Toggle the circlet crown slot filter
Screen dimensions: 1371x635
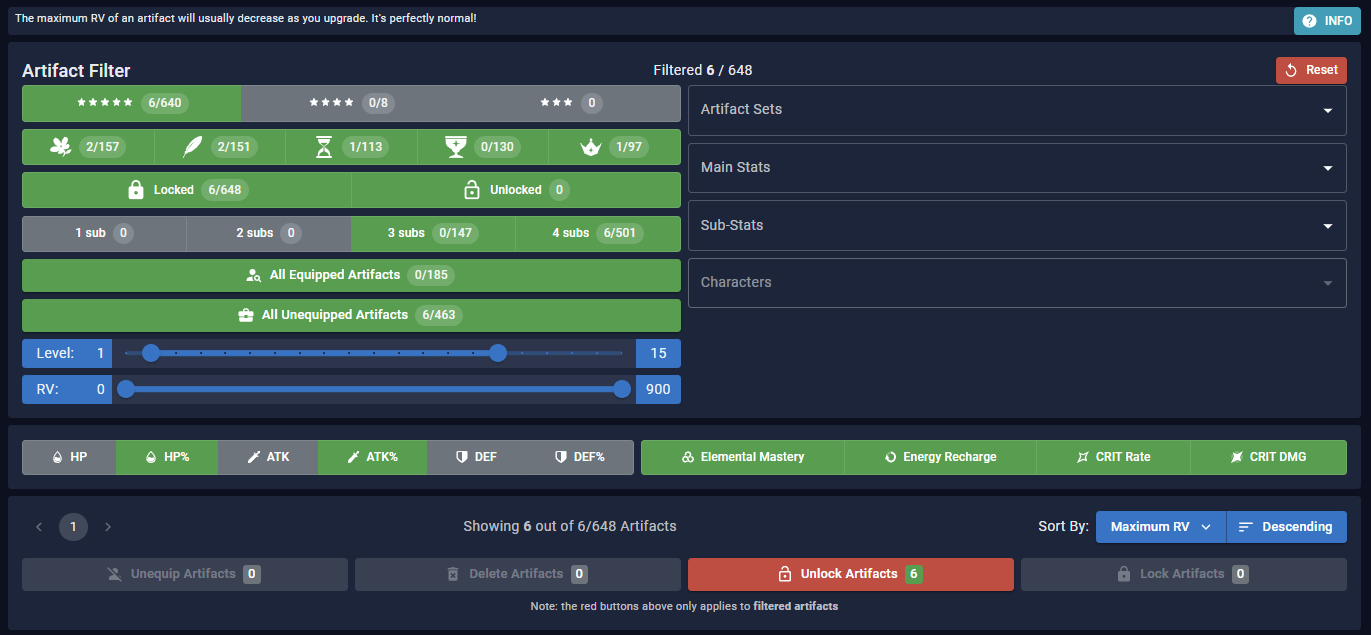[614, 147]
